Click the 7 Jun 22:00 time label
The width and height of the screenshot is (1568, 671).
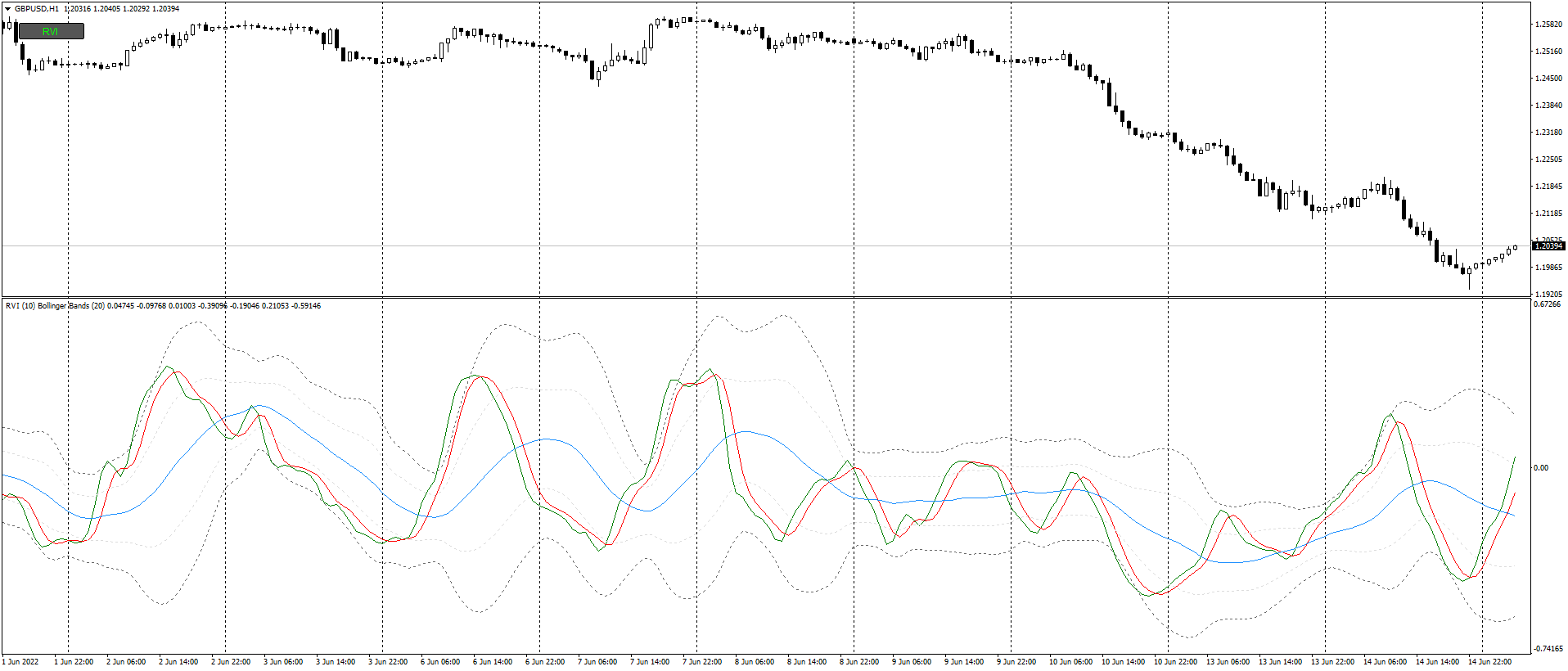(x=702, y=662)
